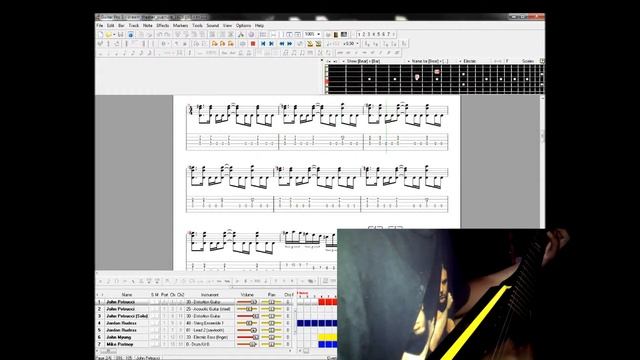
Task: Adjust pan slider for track 4
Action: click(271, 323)
